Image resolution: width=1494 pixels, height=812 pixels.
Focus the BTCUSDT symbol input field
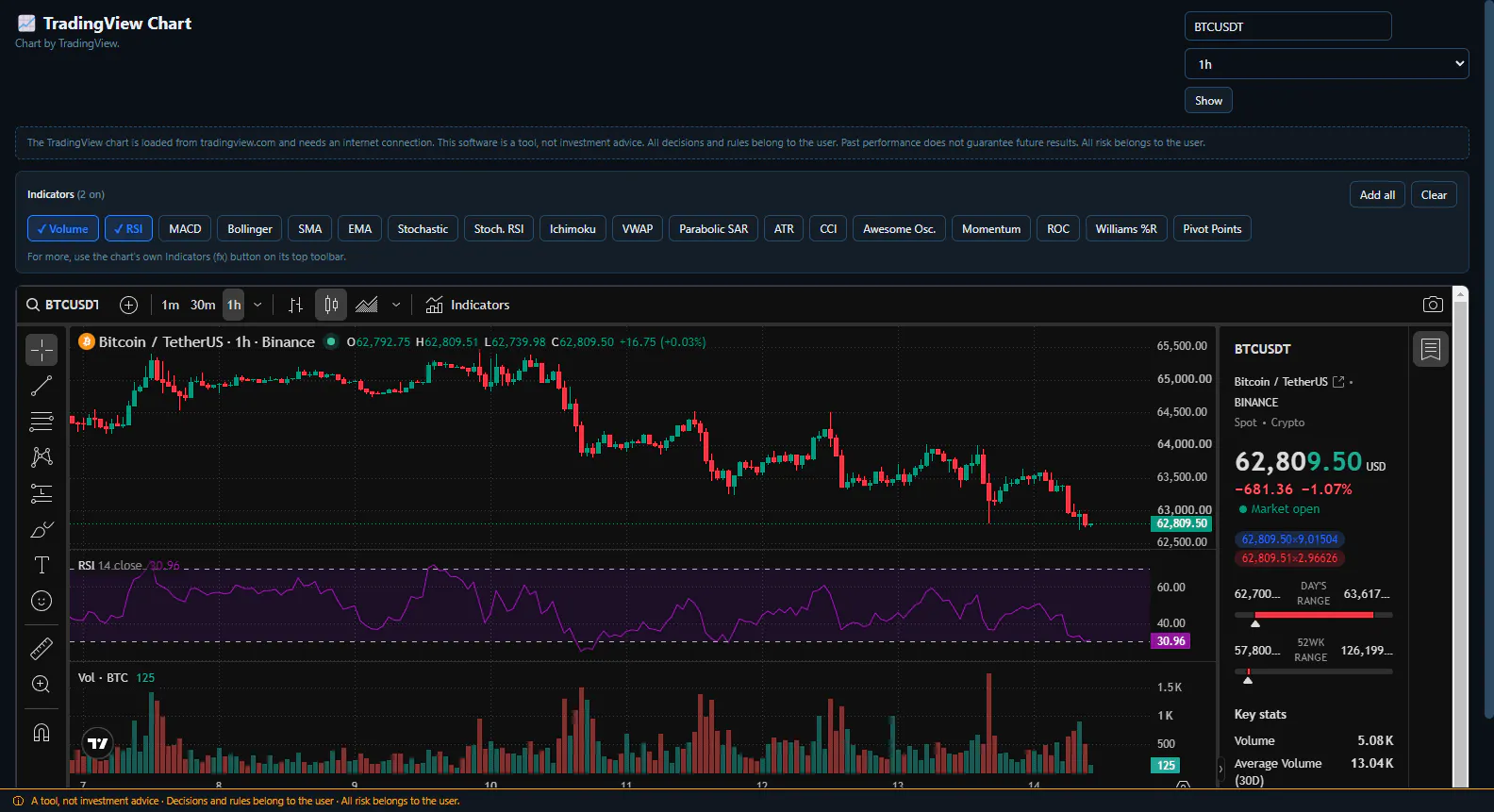pos(1287,26)
